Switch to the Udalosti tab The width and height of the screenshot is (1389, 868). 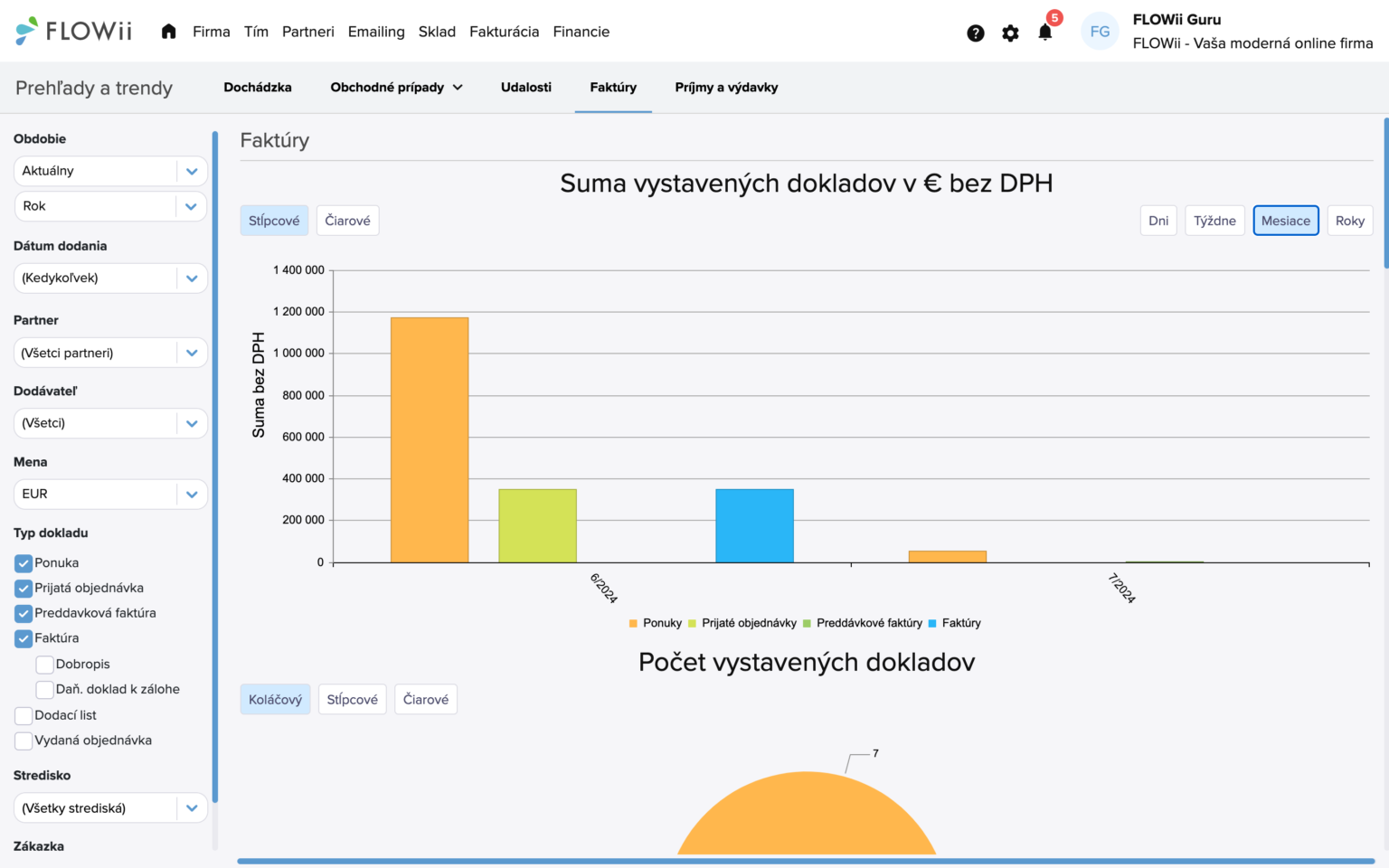tap(525, 87)
